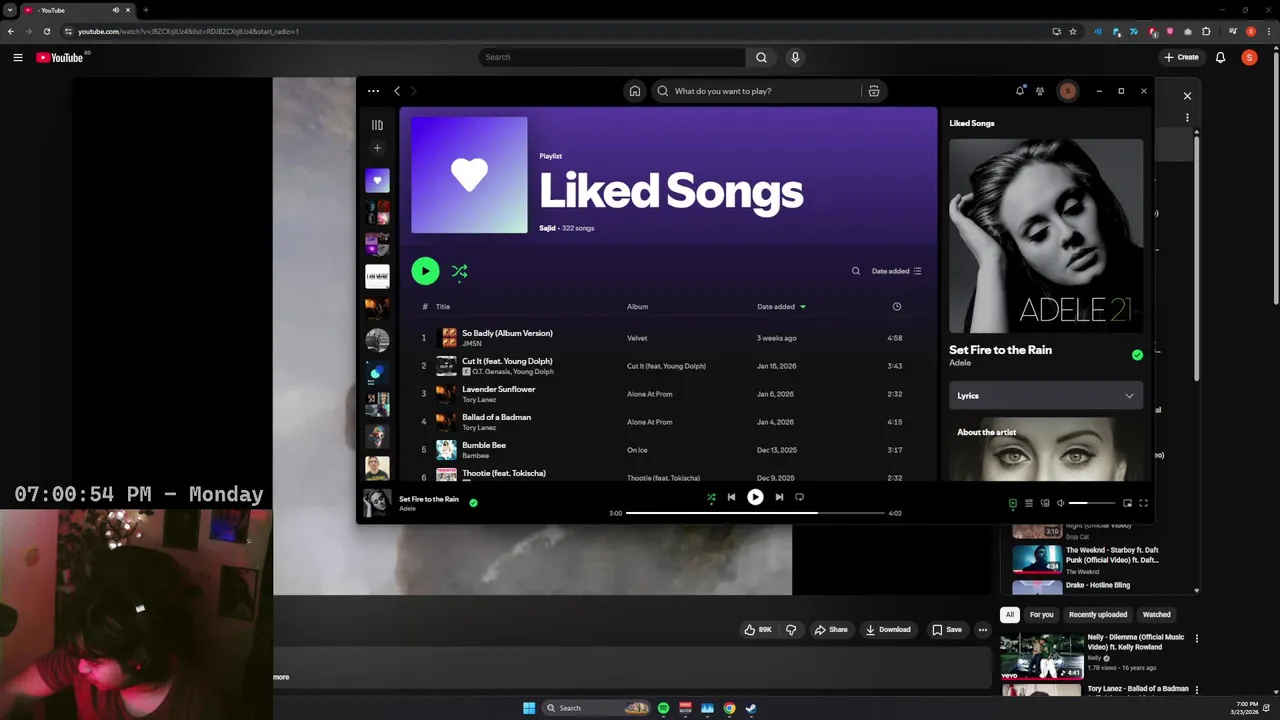Open Adele artist link under Now Playing title
This screenshot has height=720, width=1280.
(x=960, y=363)
